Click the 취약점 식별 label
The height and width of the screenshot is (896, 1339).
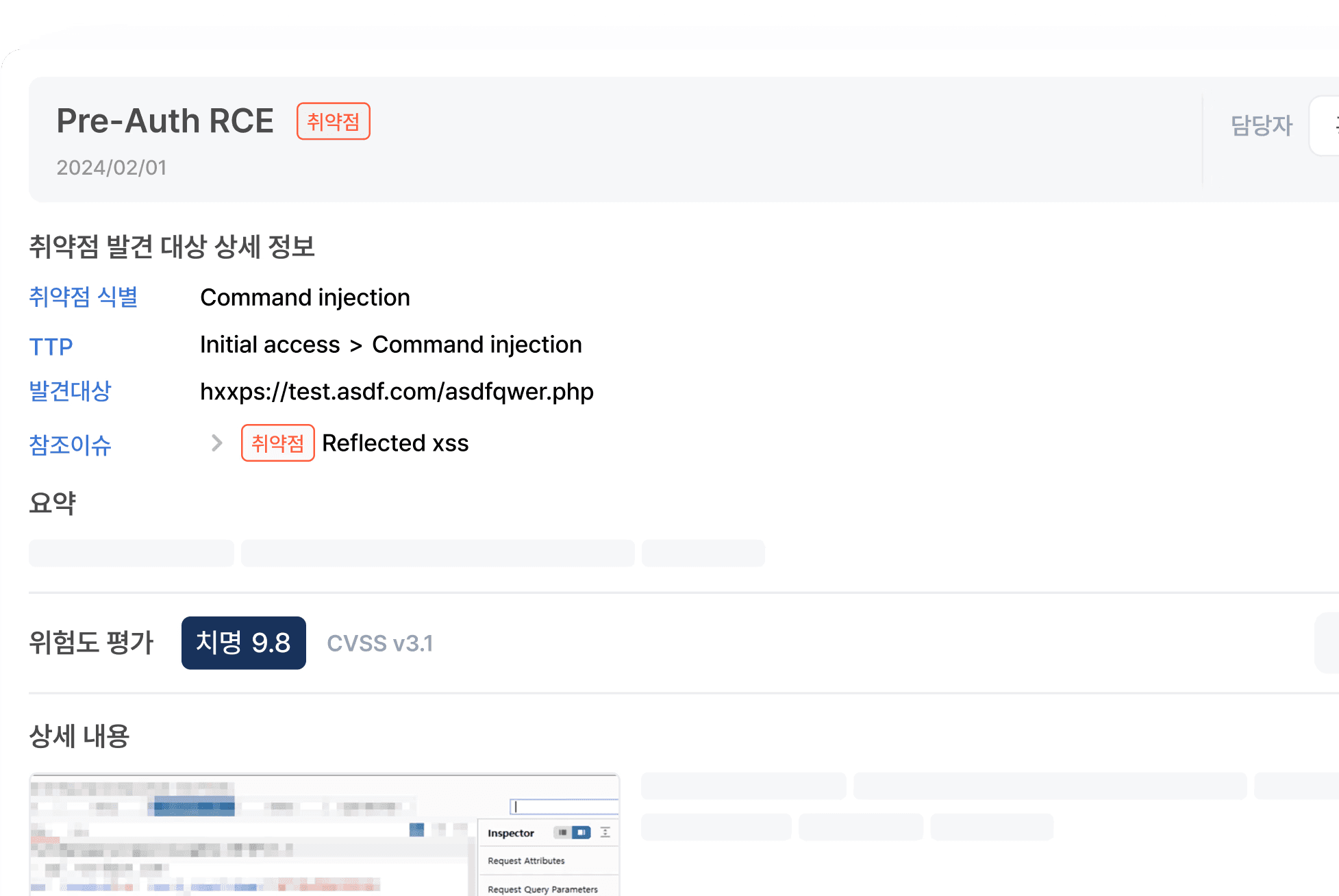(x=83, y=297)
